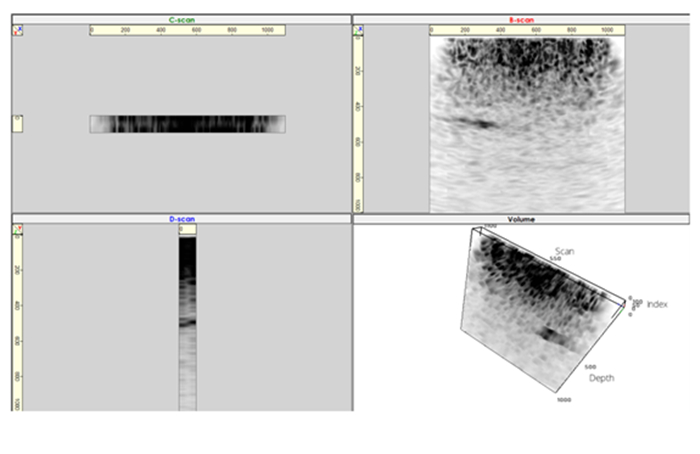Click the dark flaw indication in B-scan
This screenshot has width=700, height=454.
475,123
